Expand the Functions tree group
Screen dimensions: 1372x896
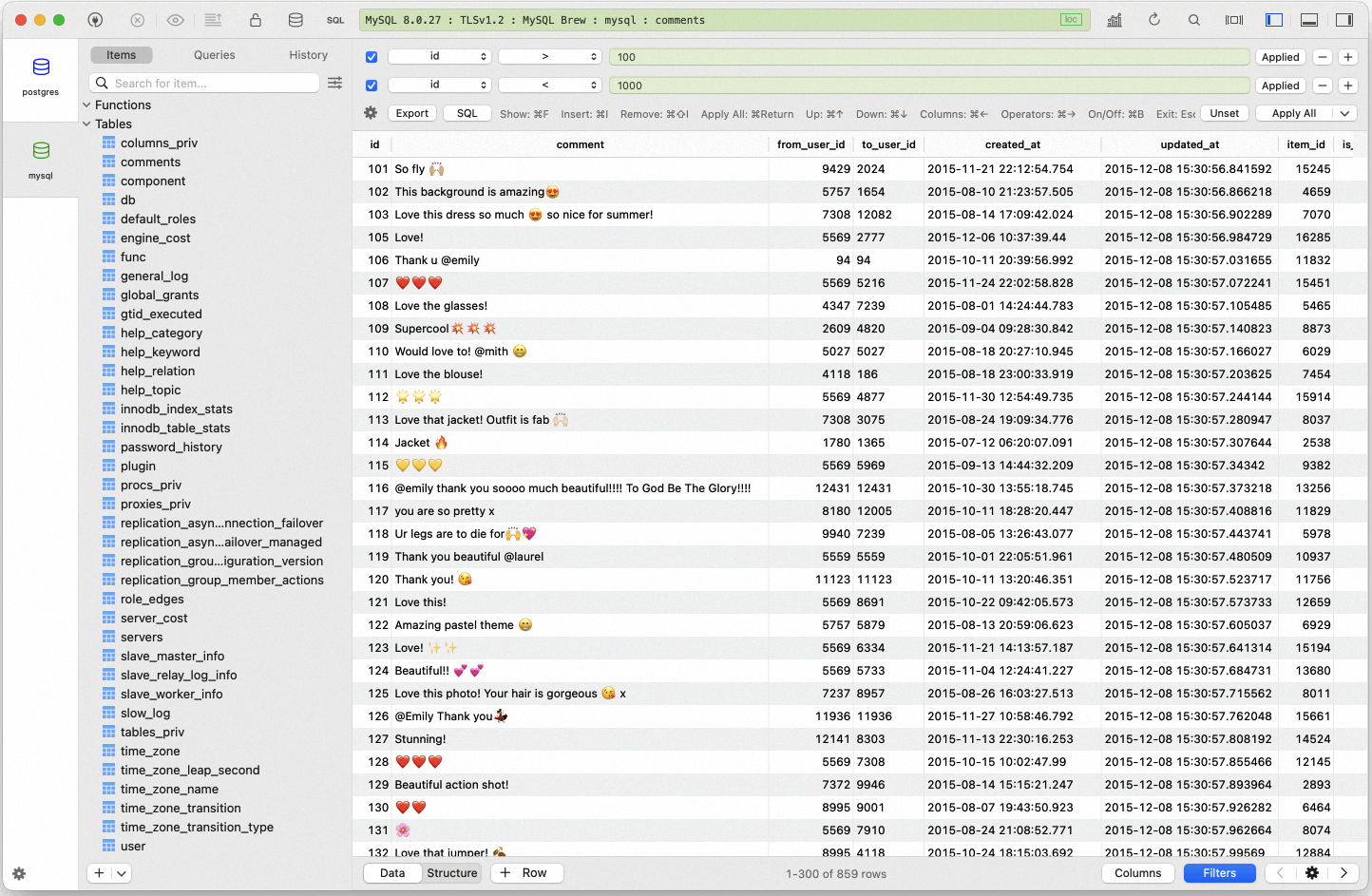pos(87,105)
